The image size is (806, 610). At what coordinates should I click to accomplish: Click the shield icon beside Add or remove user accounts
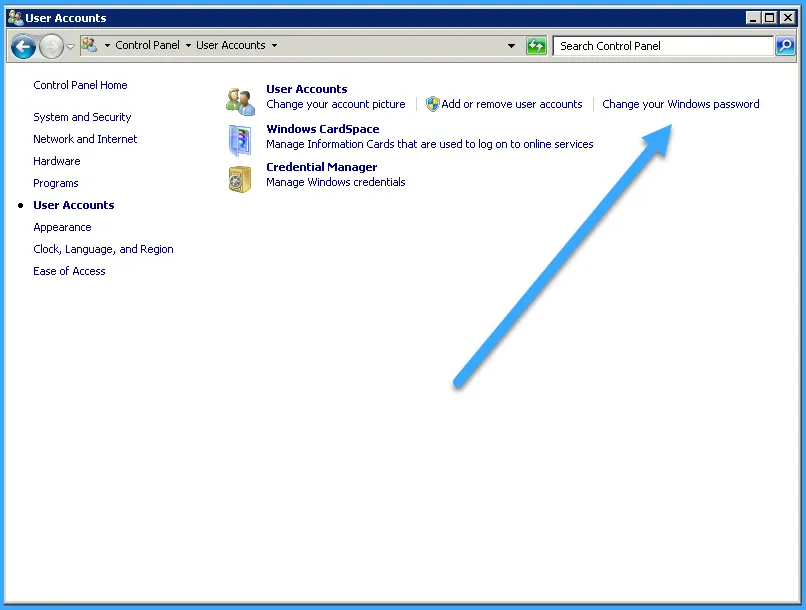(432, 104)
